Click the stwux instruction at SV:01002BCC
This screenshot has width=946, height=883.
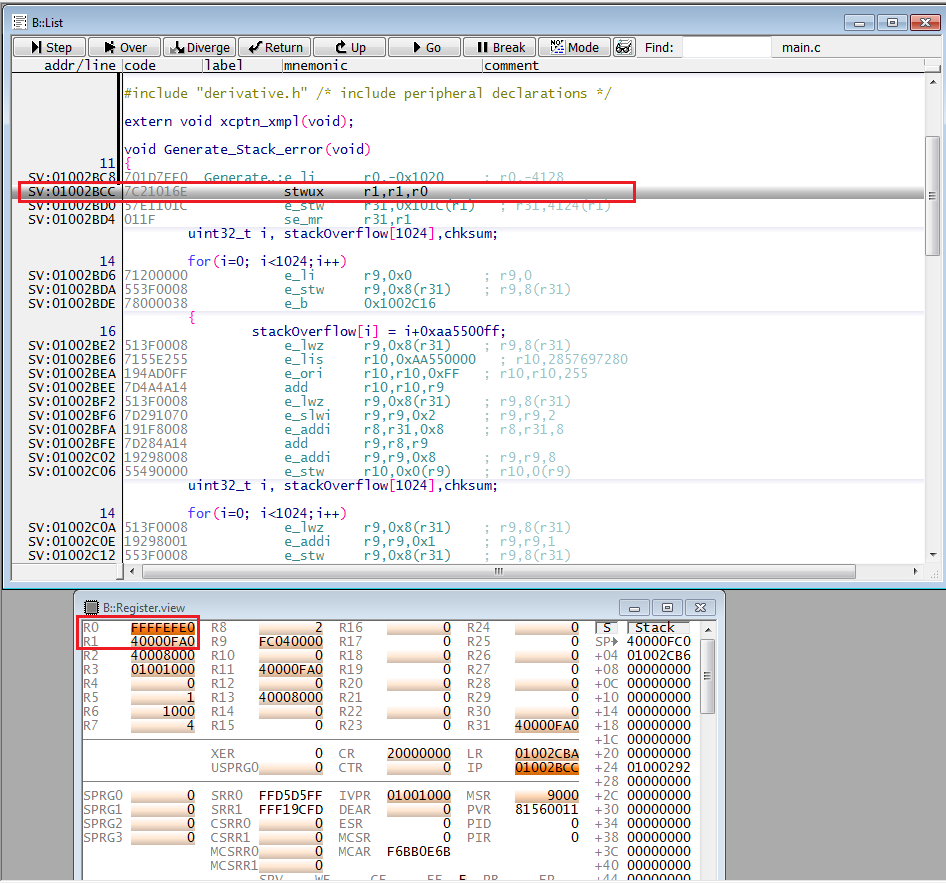pyautogui.click(x=468, y=192)
